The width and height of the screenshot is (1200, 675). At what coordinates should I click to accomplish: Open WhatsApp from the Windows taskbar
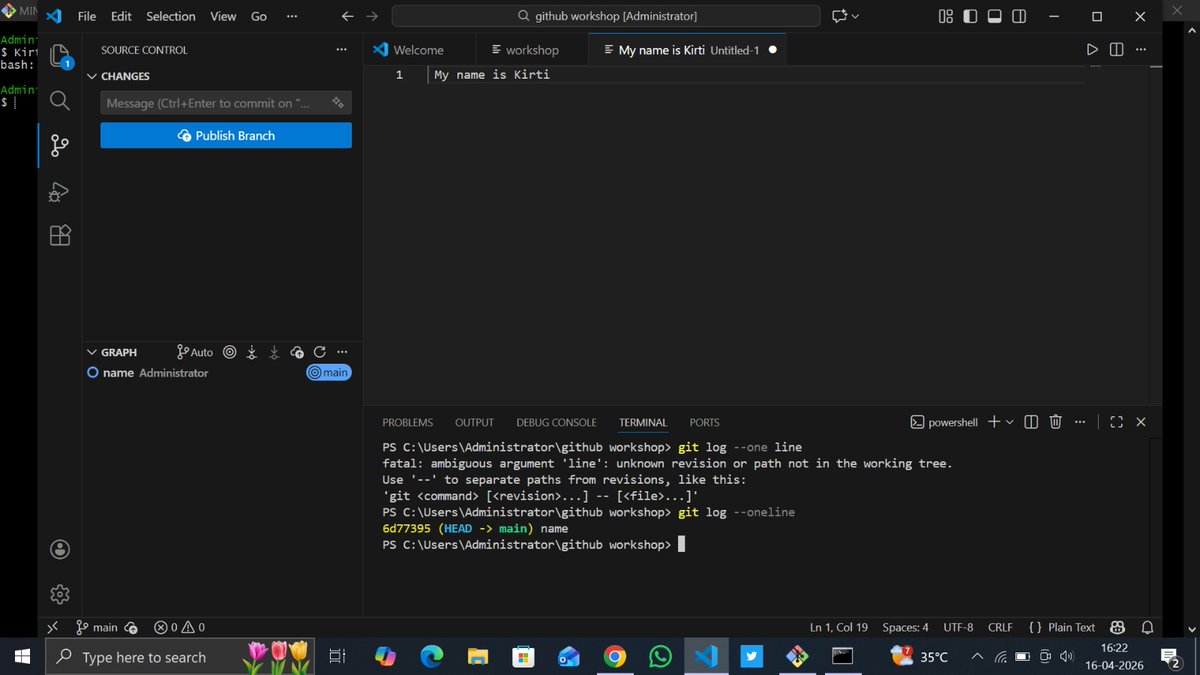[660, 657]
